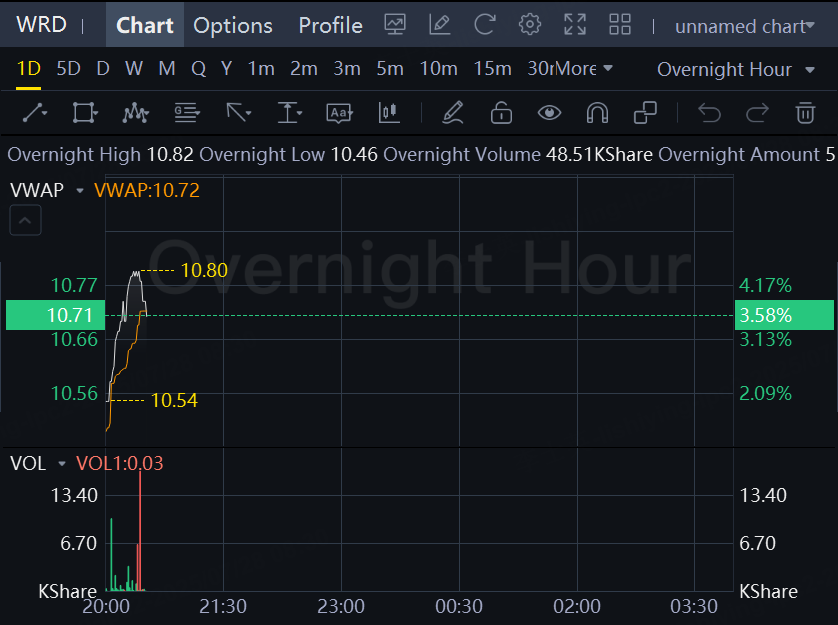Click the Overnight High 10.82 text
Screen dimensions: 838x625
pyautogui.click(x=100, y=155)
